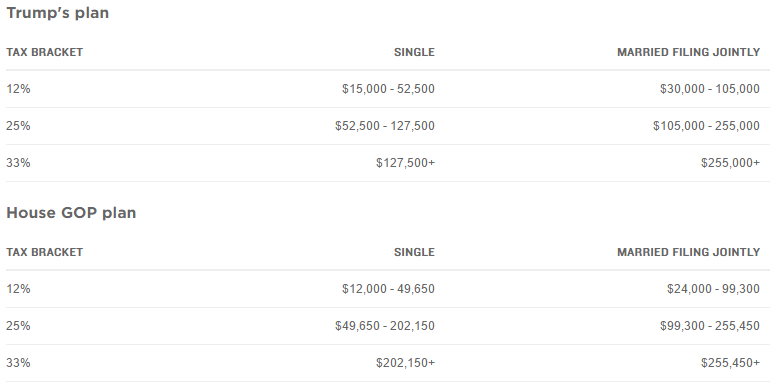Click the $202,150+ cell
Viewport: 771px width, 383px height.
406,363
